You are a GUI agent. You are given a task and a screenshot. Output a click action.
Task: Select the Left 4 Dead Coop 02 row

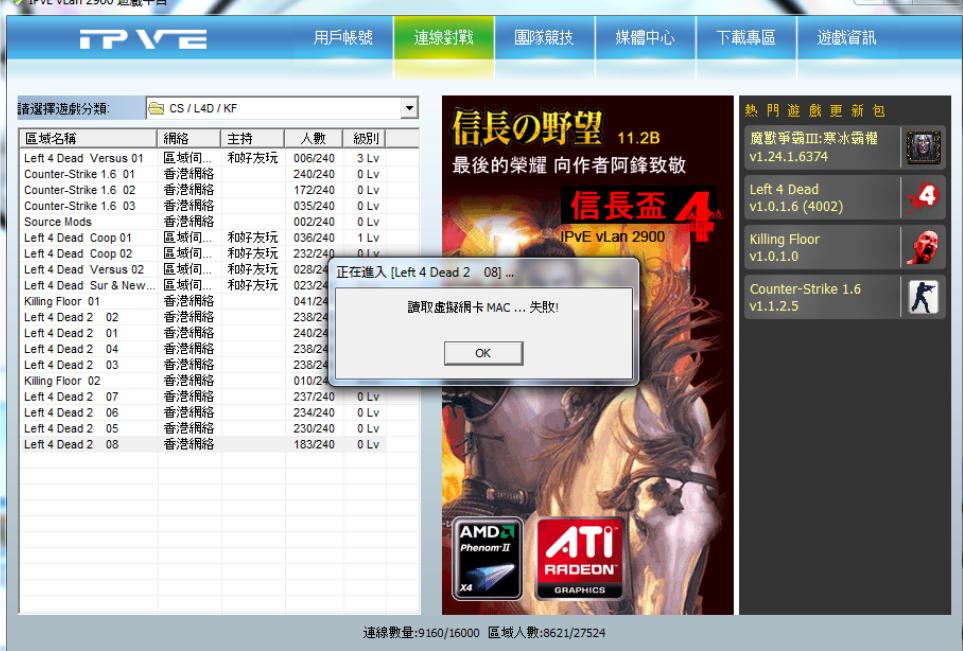point(203,254)
